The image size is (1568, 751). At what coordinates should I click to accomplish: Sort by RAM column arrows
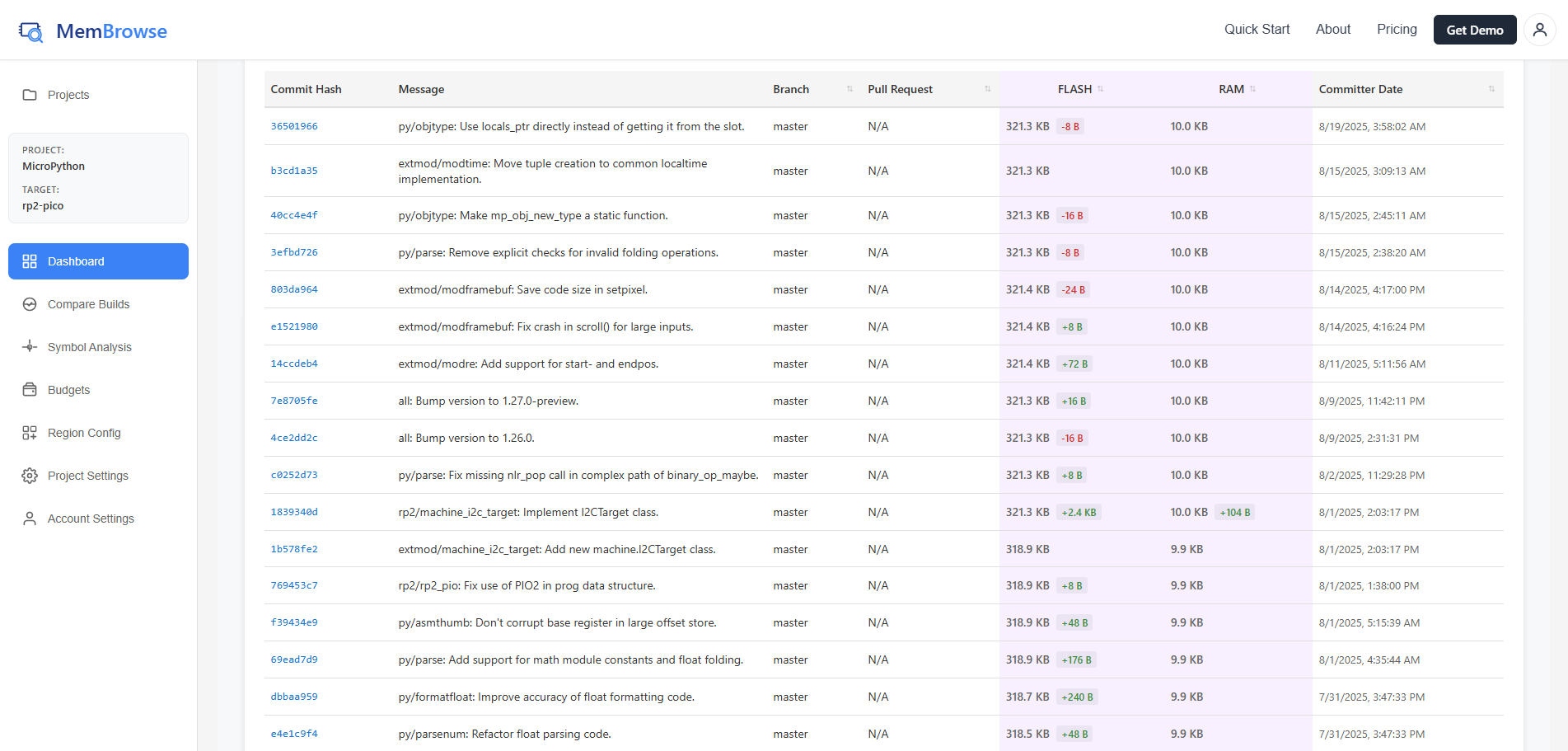[x=1252, y=89]
